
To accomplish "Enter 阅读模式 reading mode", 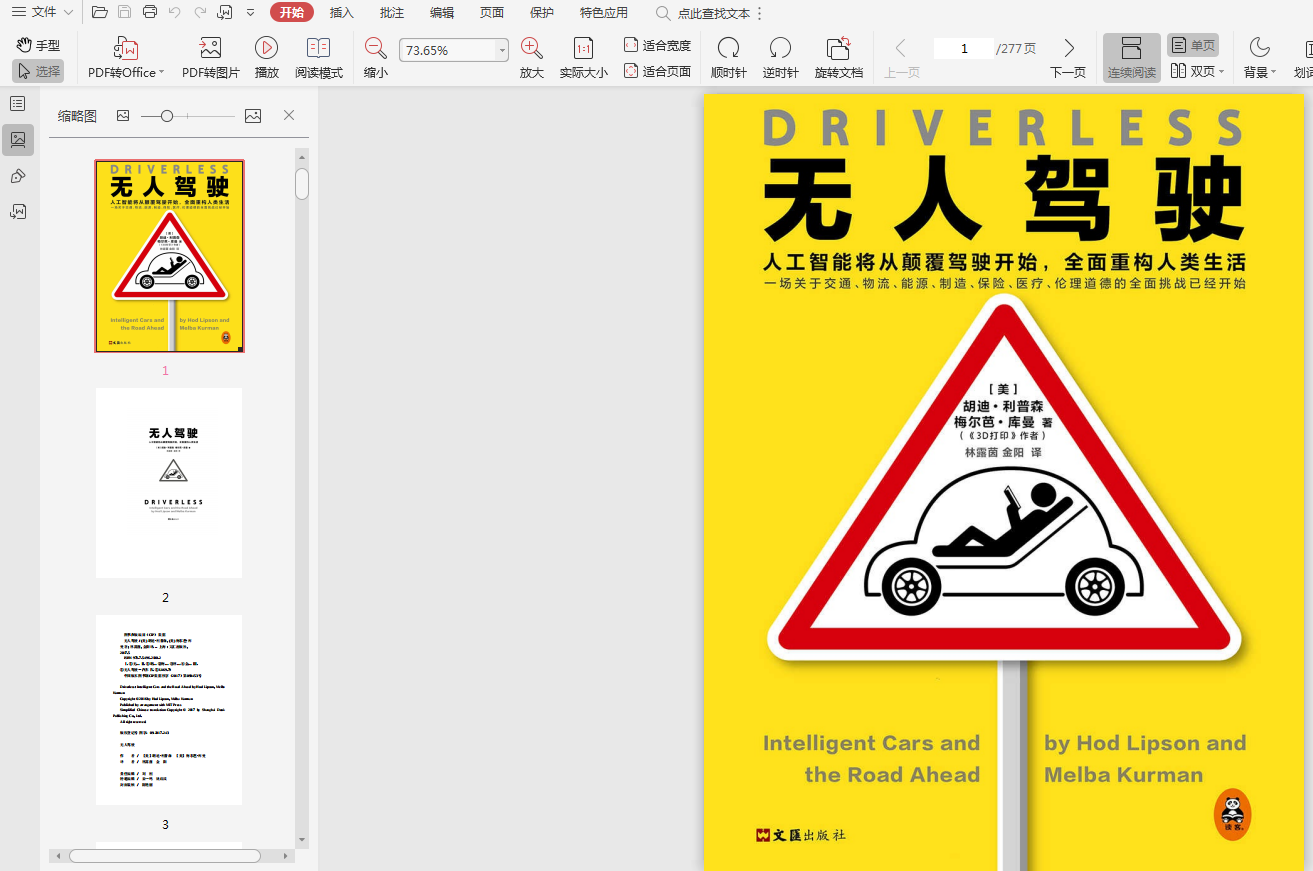I will 319,58.
